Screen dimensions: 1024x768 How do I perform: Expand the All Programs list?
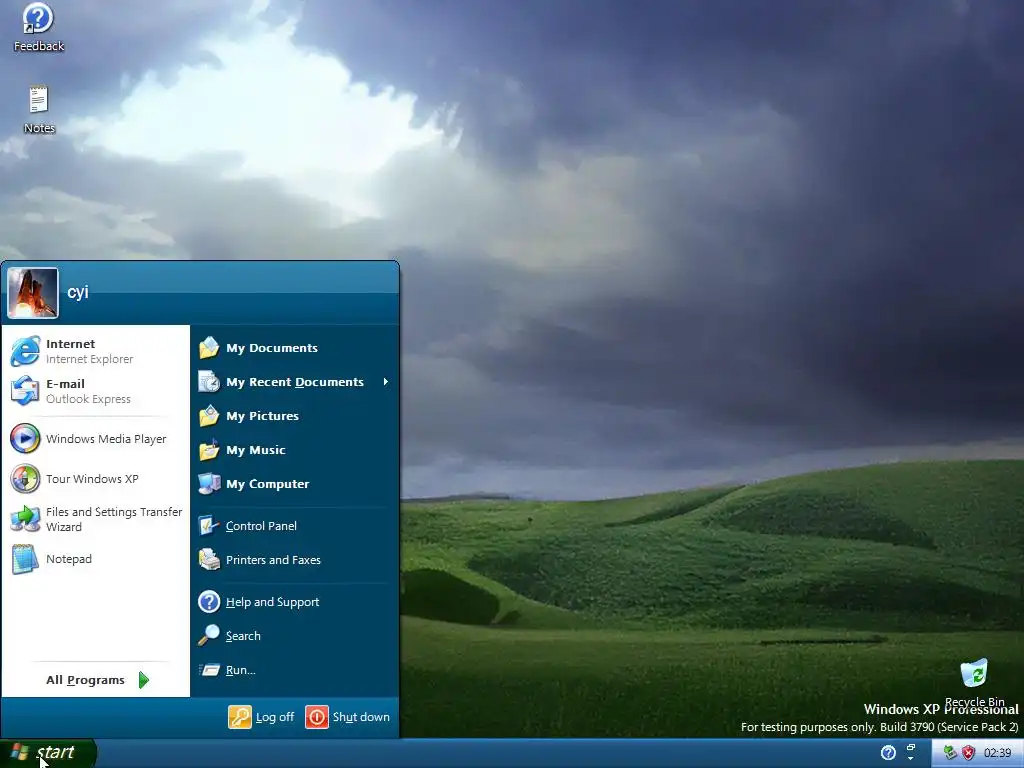click(x=97, y=680)
